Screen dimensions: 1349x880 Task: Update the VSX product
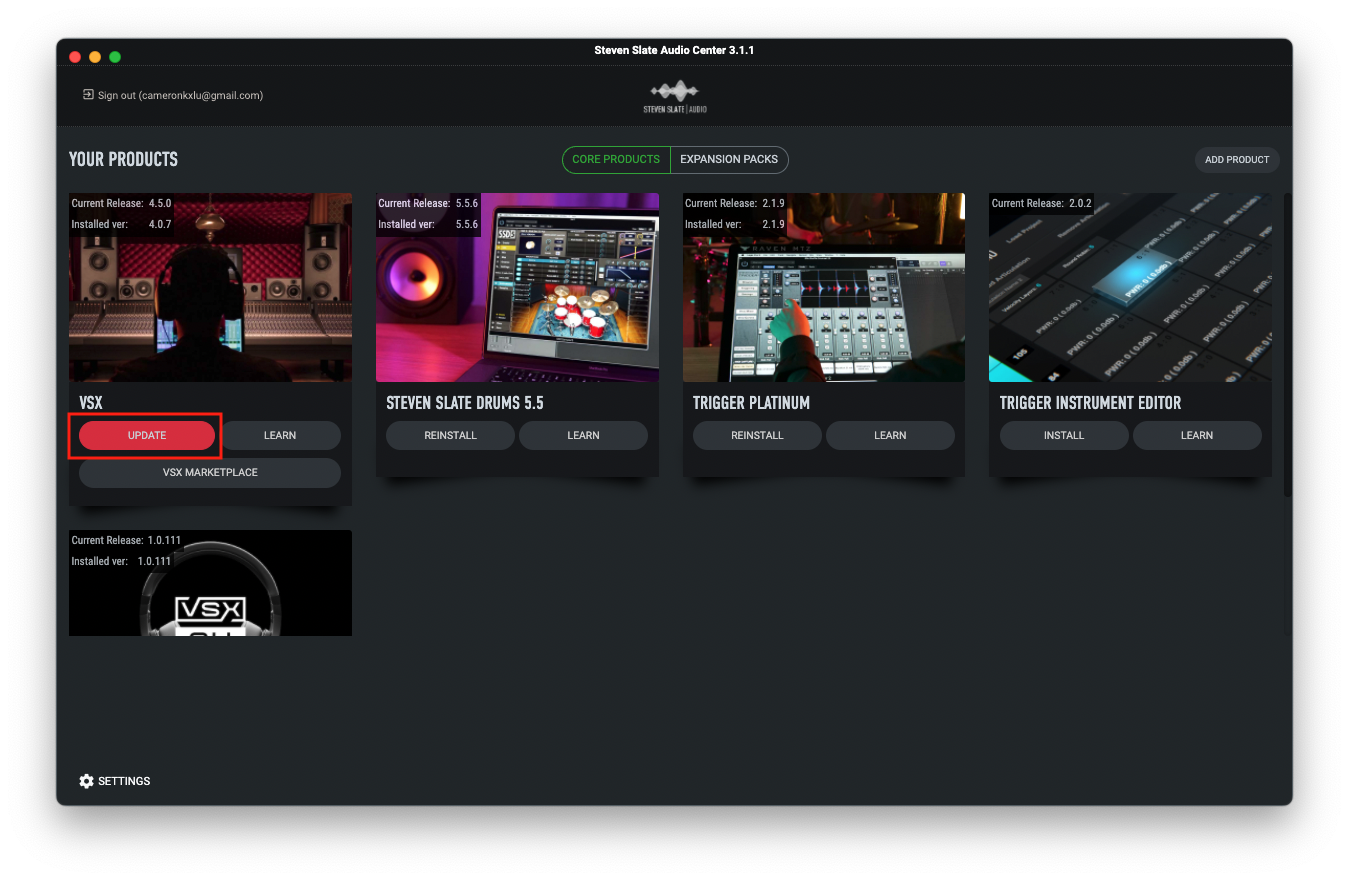coord(147,435)
